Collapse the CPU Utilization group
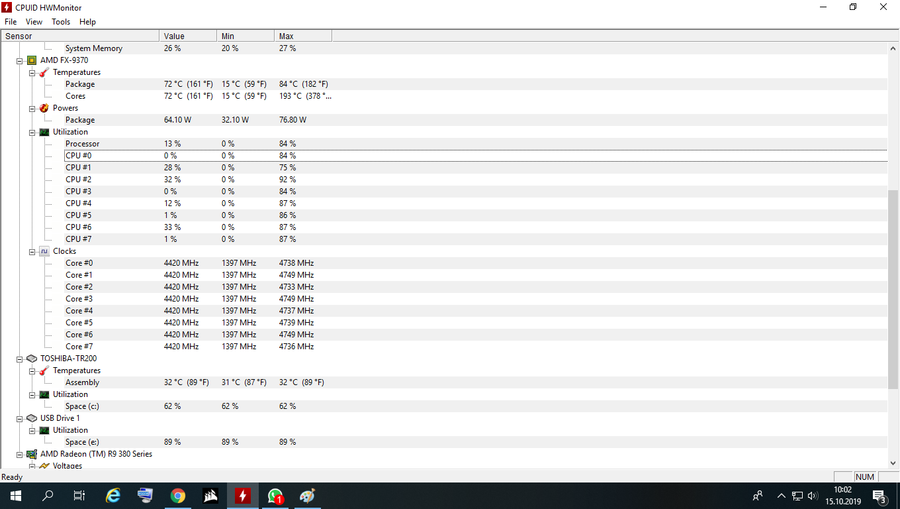The width and height of the screenshot is (900, 509). [32, 132]
